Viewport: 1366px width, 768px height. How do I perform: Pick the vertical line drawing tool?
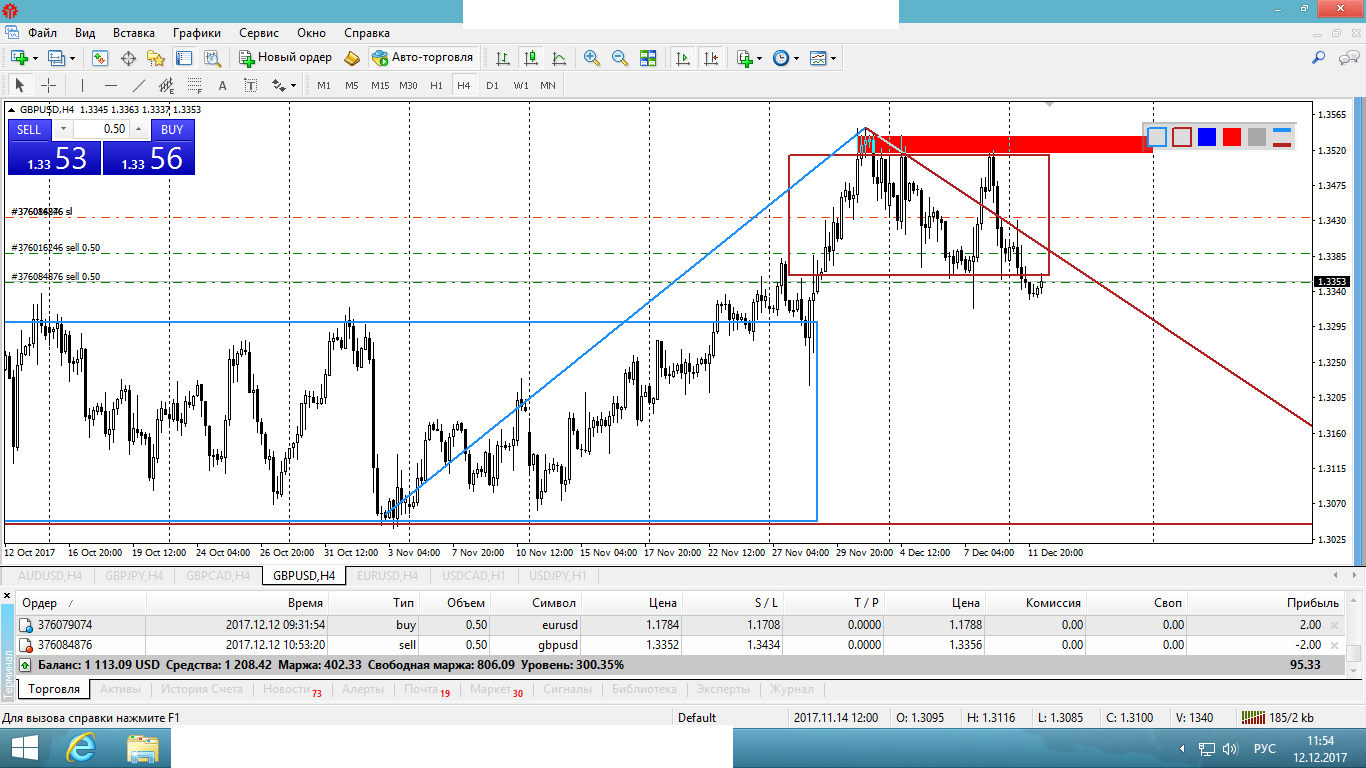point(82,85)
